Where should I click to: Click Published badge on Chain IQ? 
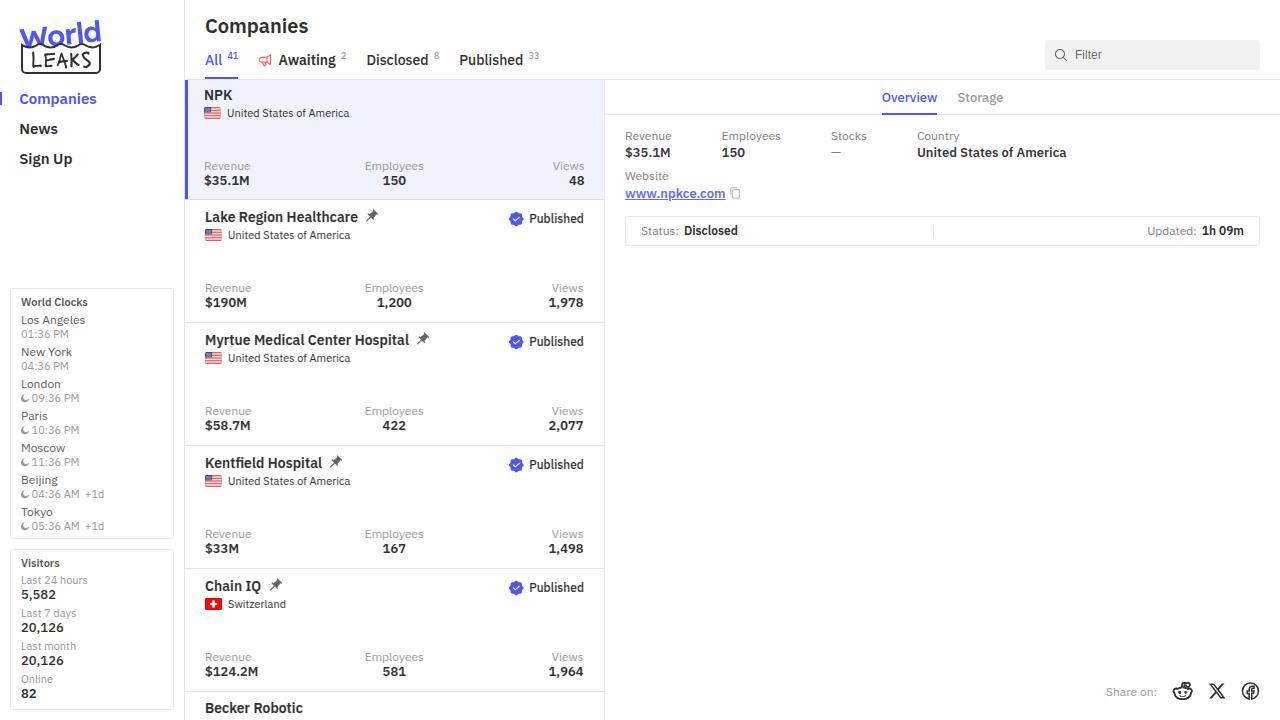point(546,588)
